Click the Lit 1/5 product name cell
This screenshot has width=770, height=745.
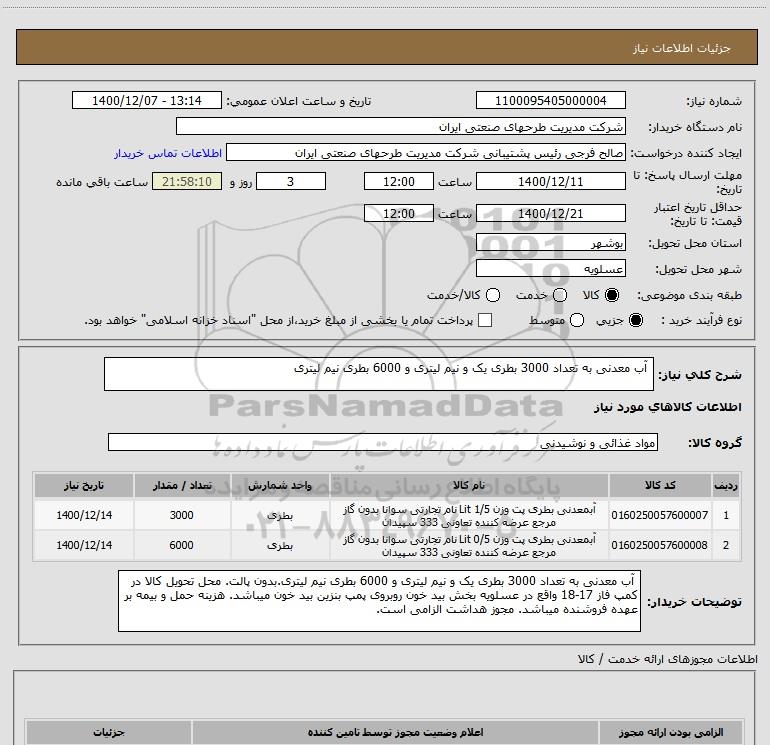(x=469, y=515)
